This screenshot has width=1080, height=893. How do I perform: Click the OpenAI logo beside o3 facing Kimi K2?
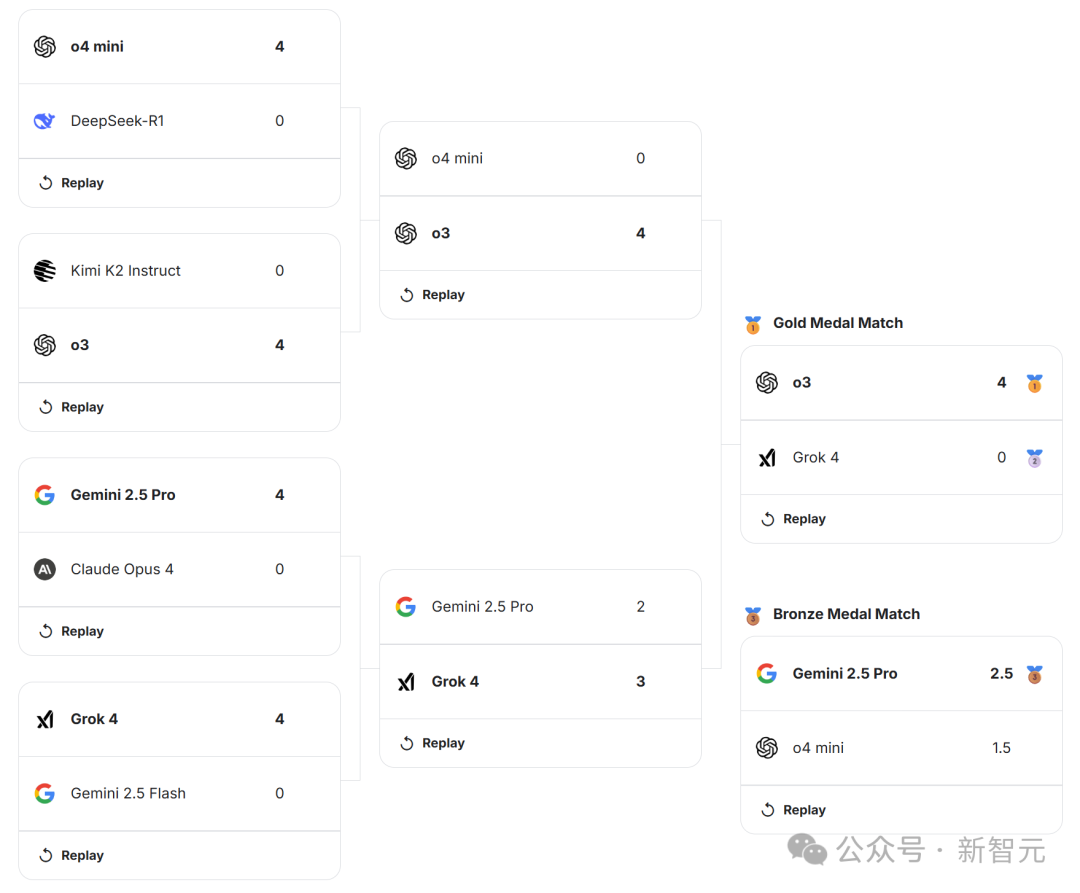[45, 345]
